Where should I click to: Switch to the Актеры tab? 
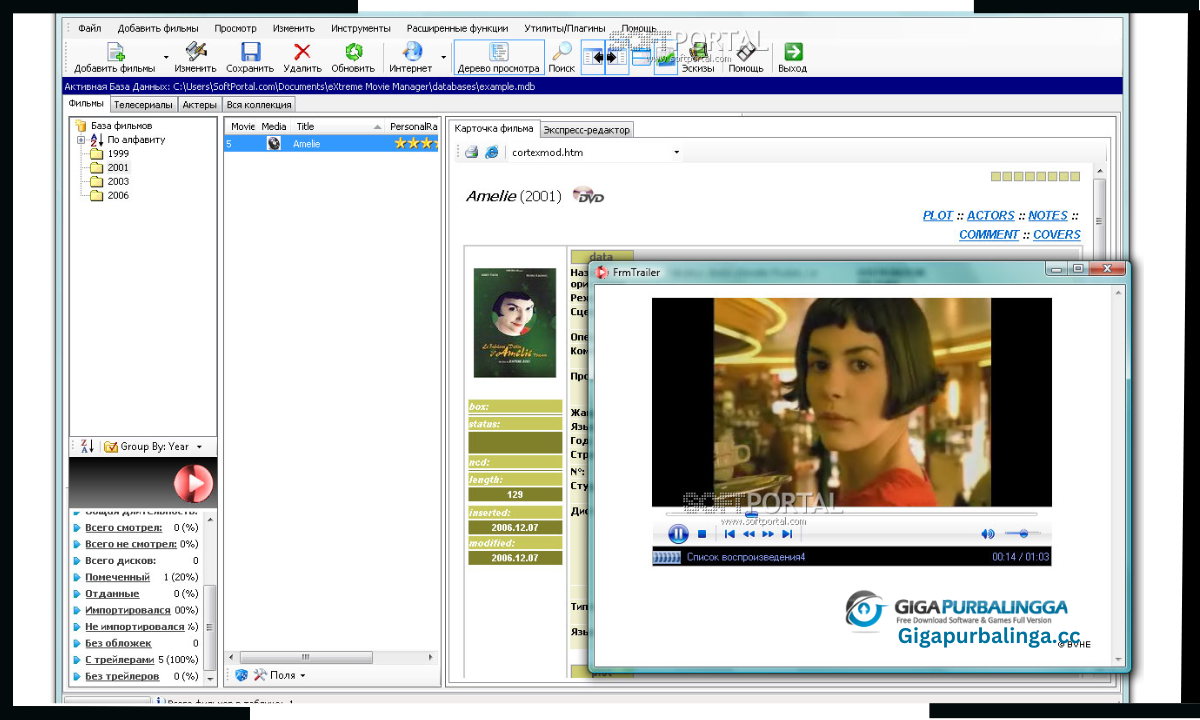coord(199,104)
